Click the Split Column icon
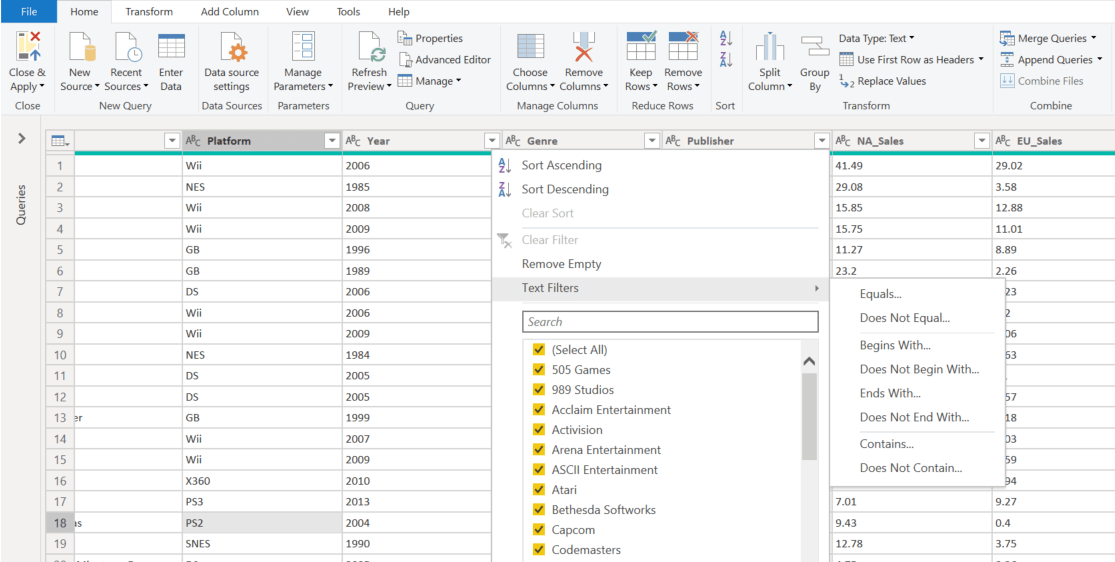This screenshot has width=1115, height=562. click(769, 48)
